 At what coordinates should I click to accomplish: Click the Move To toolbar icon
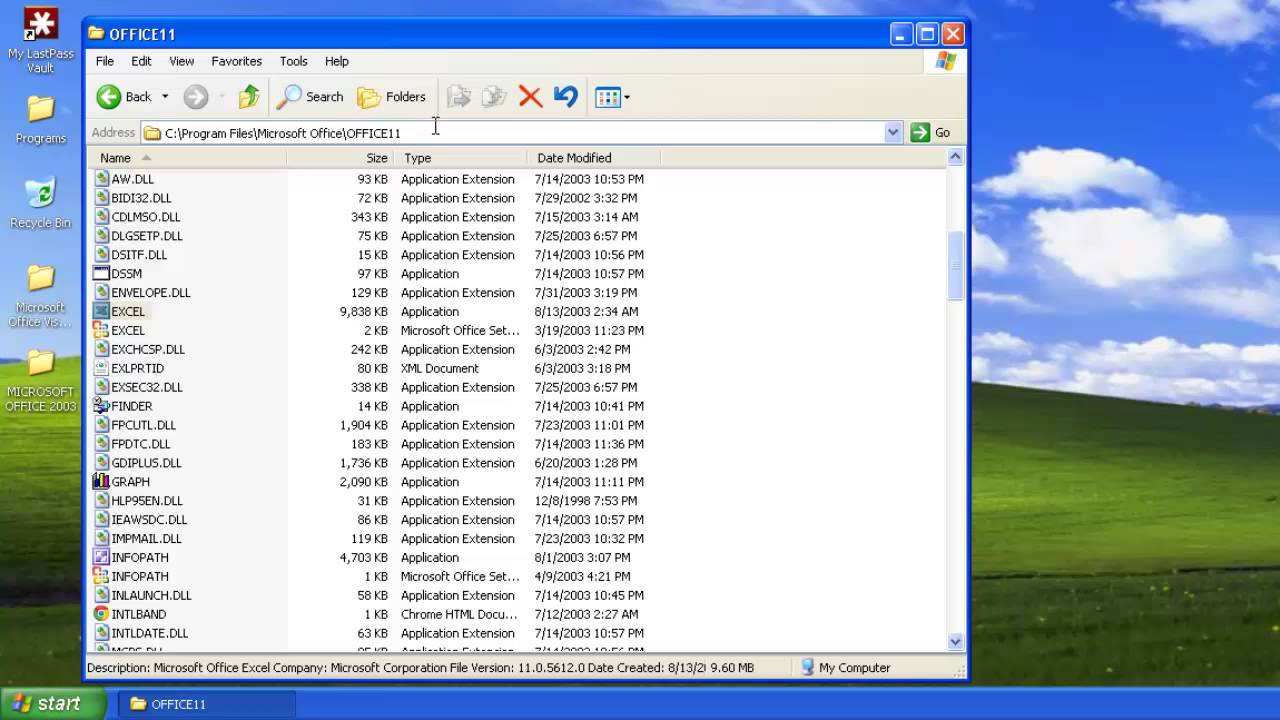pos(458,97)
